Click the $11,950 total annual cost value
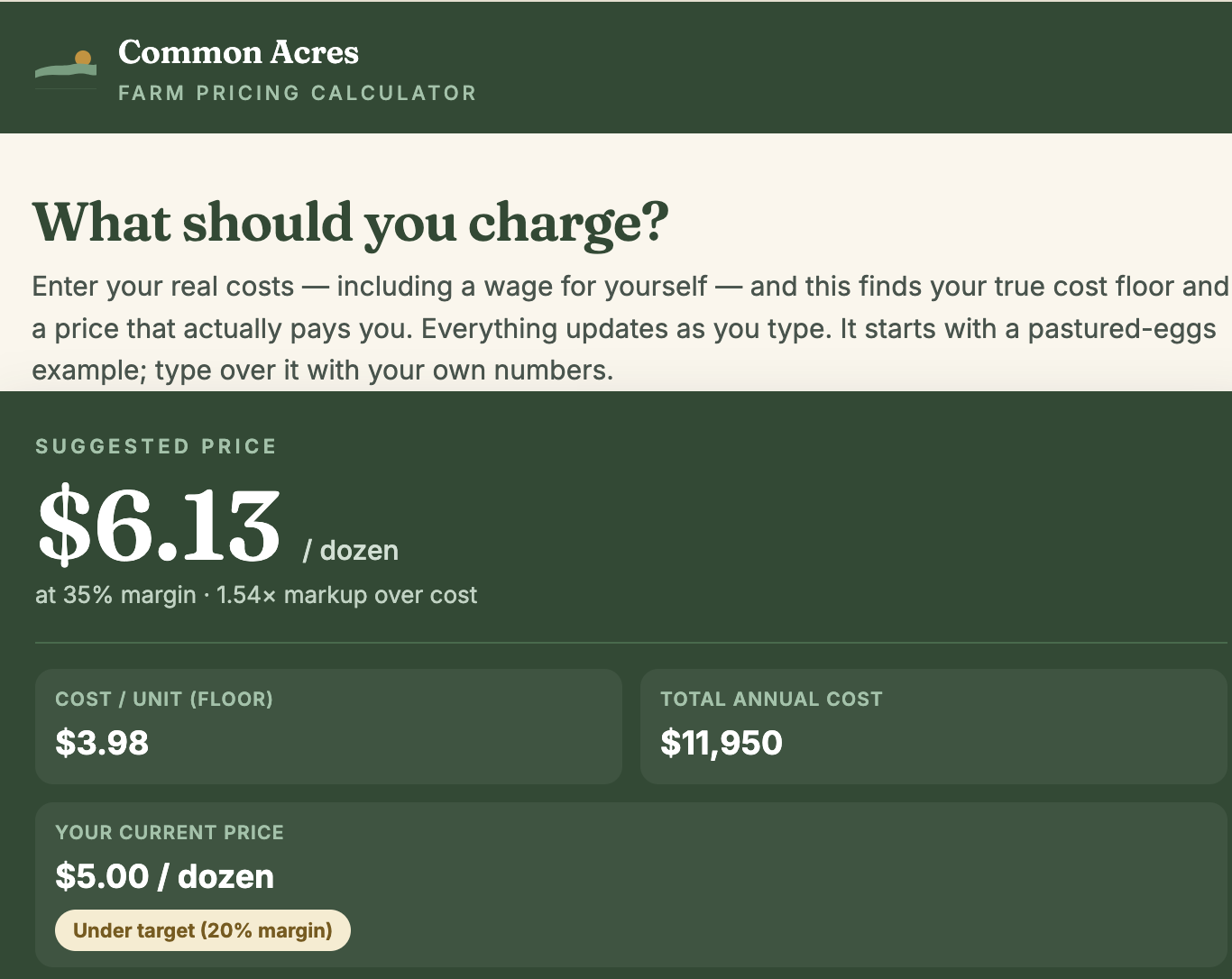1232x979 pixels. pos(722,743)
